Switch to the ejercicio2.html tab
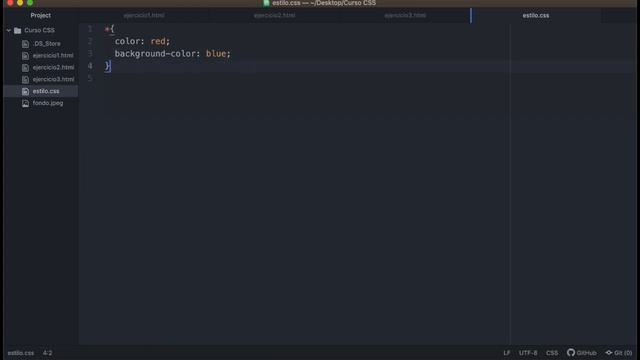 coord(274,16)
